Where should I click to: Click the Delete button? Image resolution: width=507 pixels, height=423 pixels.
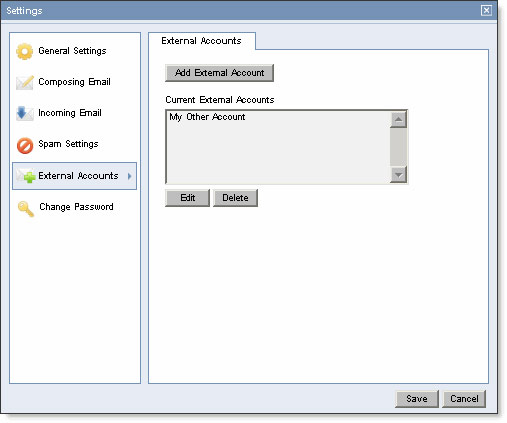(235, 198)
